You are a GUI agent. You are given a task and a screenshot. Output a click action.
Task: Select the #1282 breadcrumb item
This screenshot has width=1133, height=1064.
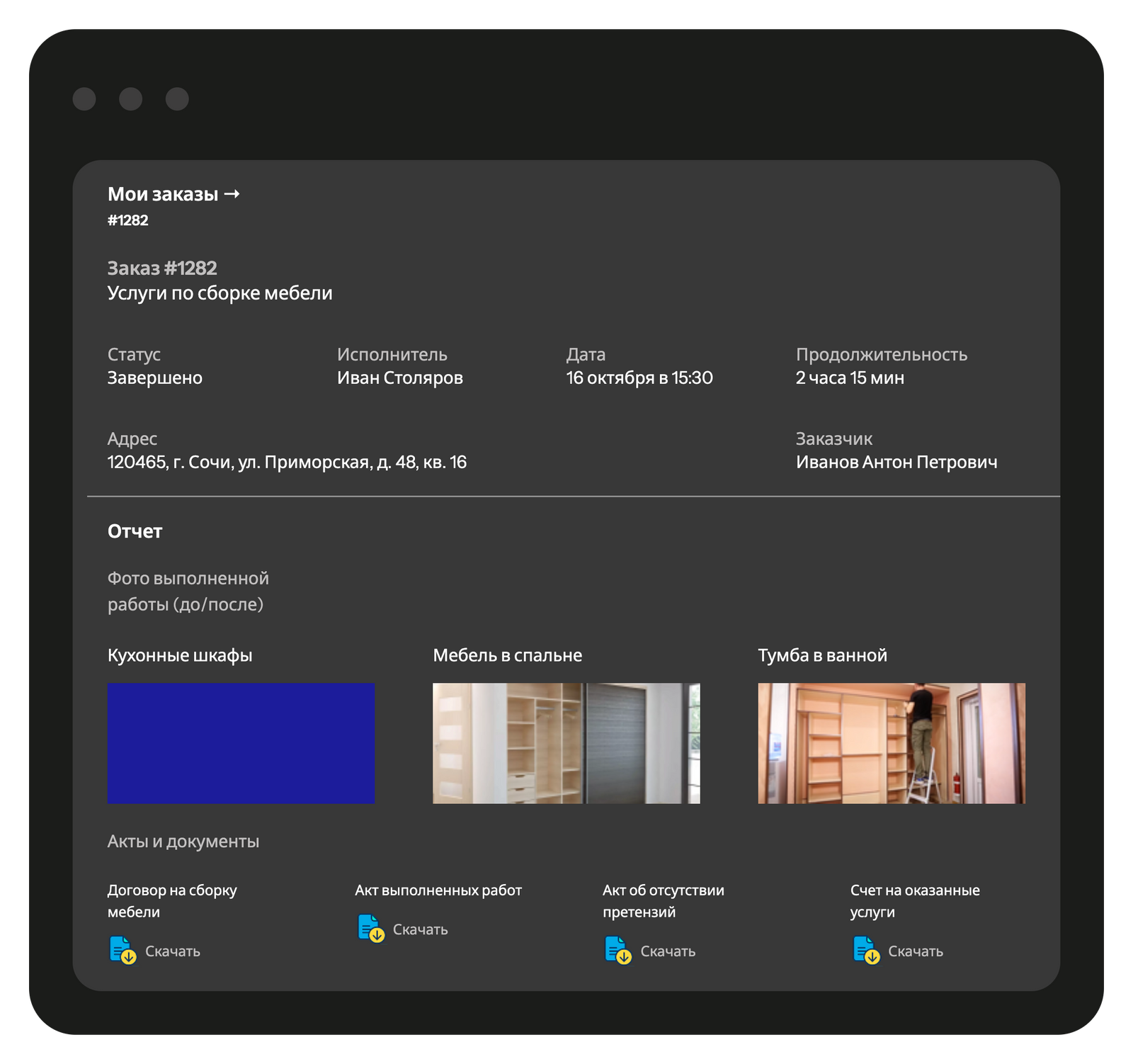(128, 220)
